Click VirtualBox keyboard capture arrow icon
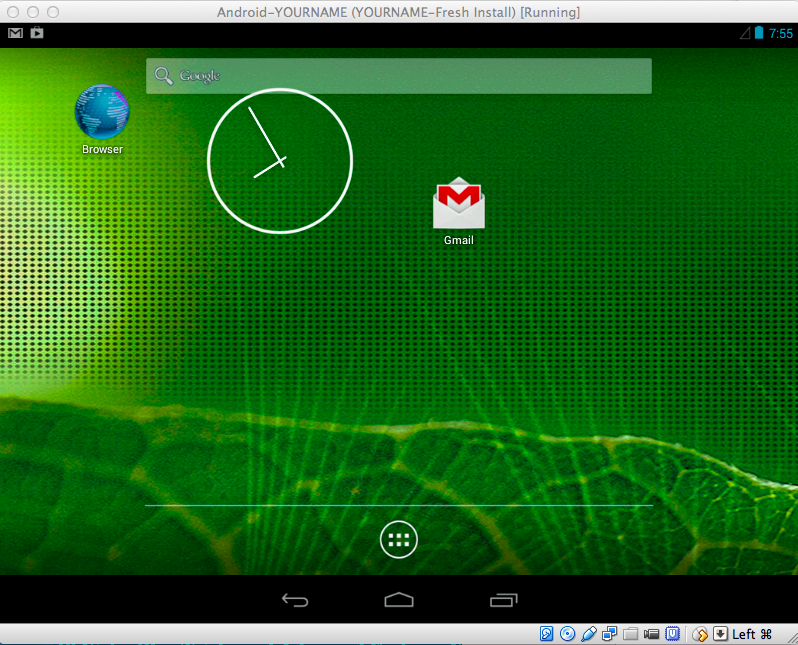798x645 pixels. [x=720, y=634]
